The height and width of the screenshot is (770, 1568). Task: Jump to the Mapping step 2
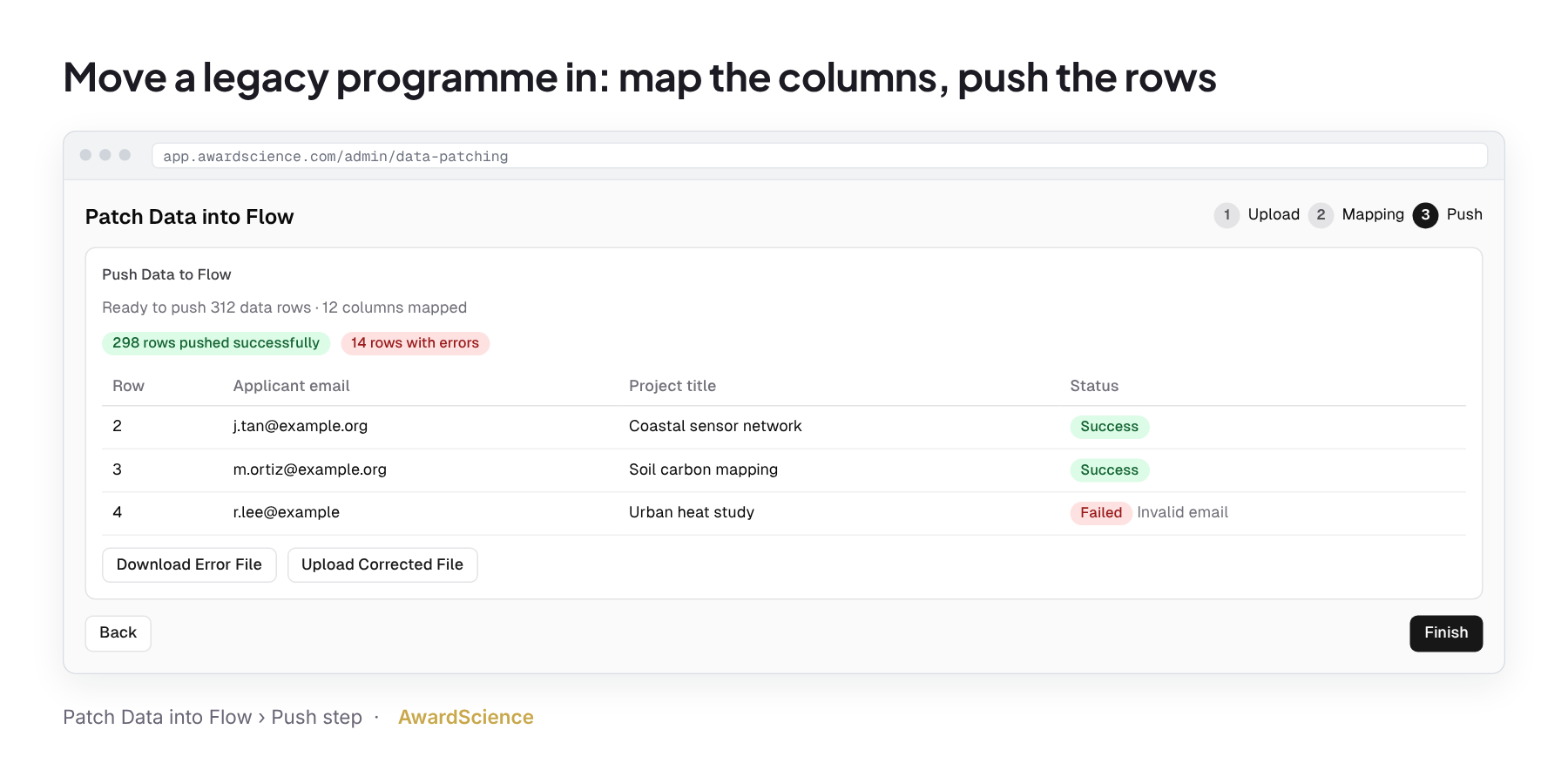(x=1356, y=215)
